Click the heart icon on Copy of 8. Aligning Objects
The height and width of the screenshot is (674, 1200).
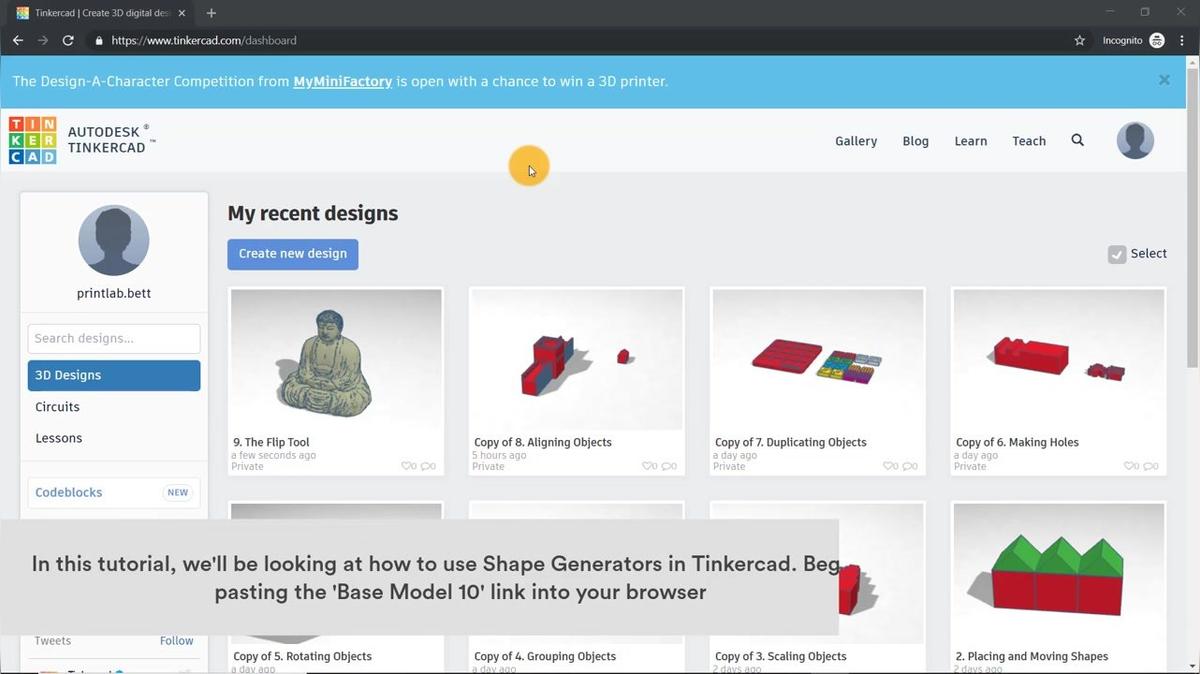coord(647,466)
